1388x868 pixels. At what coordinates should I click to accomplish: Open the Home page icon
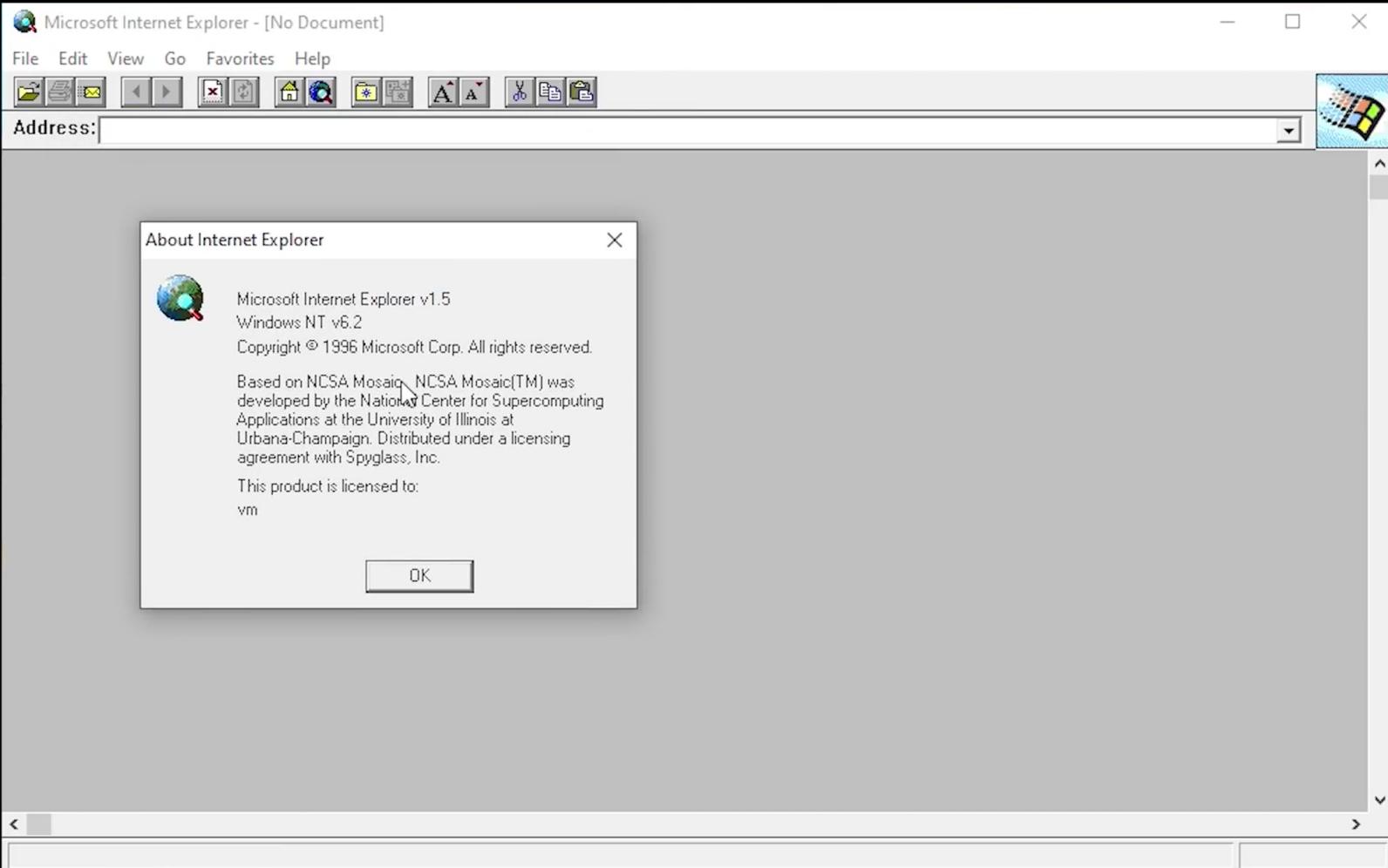pyautogui.click(x=289, y=92)
